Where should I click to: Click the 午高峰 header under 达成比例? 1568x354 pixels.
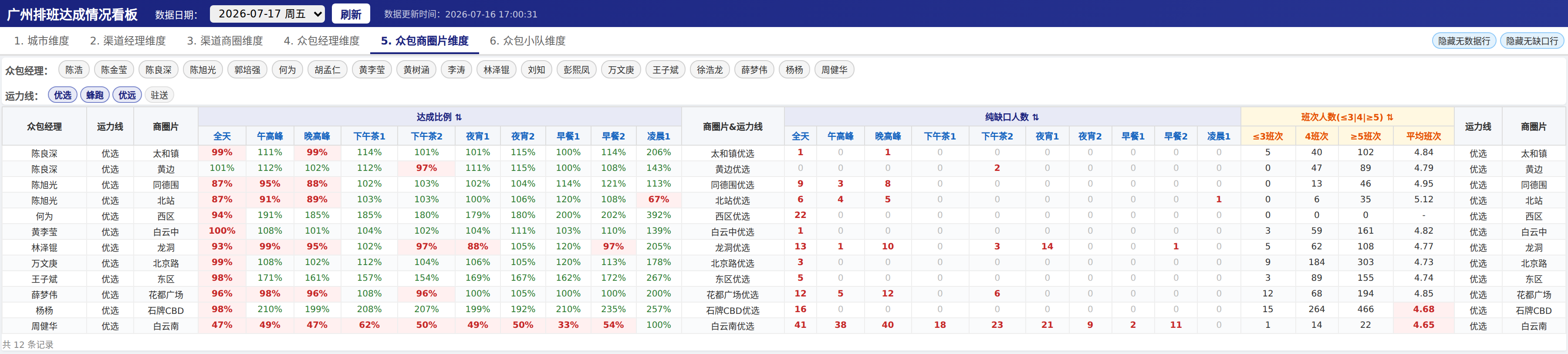click(270, 136)
